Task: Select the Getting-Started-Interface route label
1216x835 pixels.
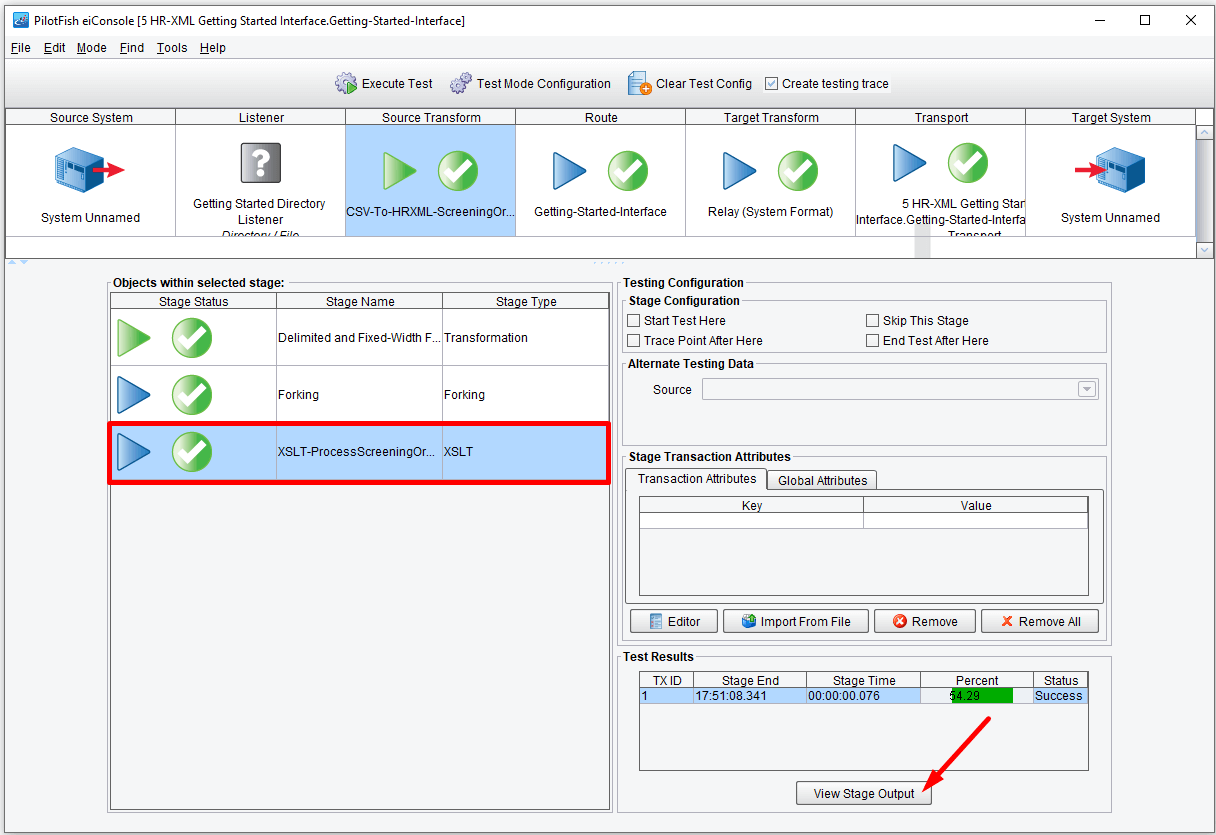Action: coord(600,212)
